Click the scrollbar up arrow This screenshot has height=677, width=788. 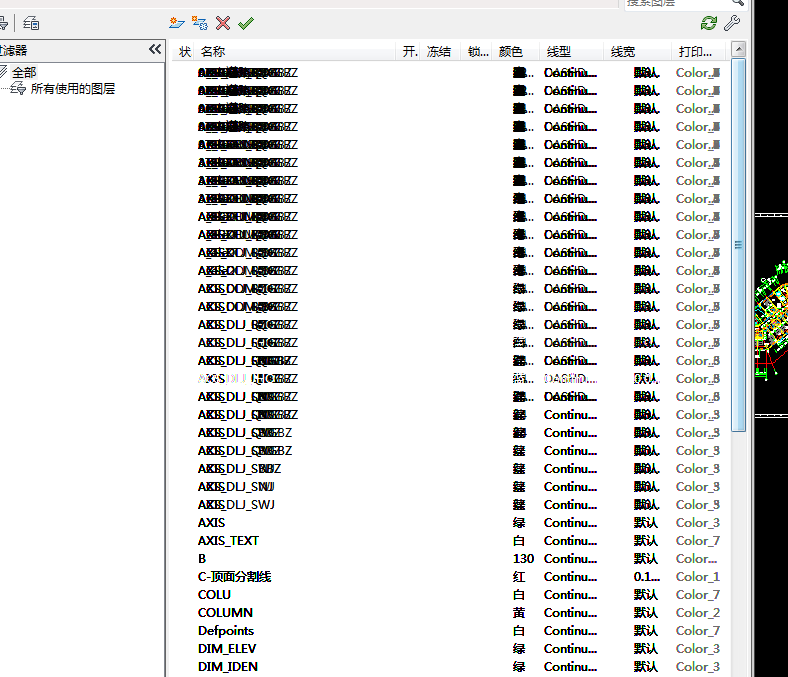click(x=738, y=49)
